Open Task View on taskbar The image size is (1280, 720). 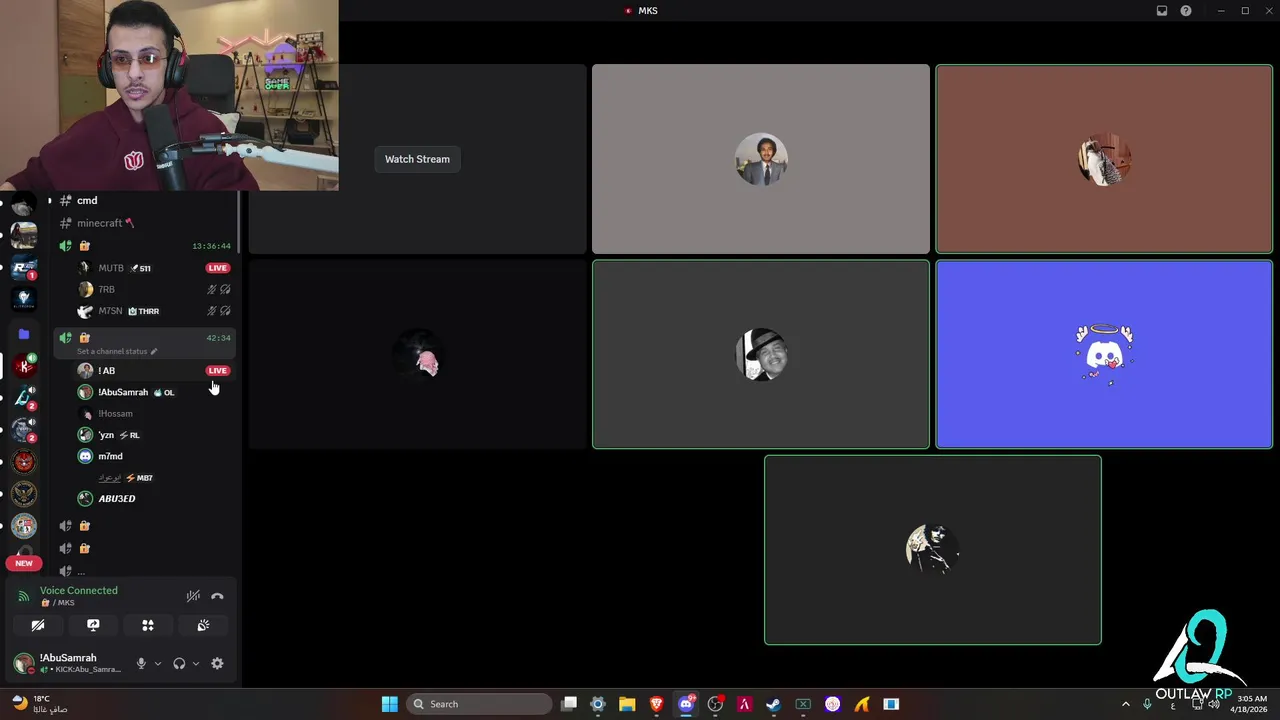click(569, 704)
